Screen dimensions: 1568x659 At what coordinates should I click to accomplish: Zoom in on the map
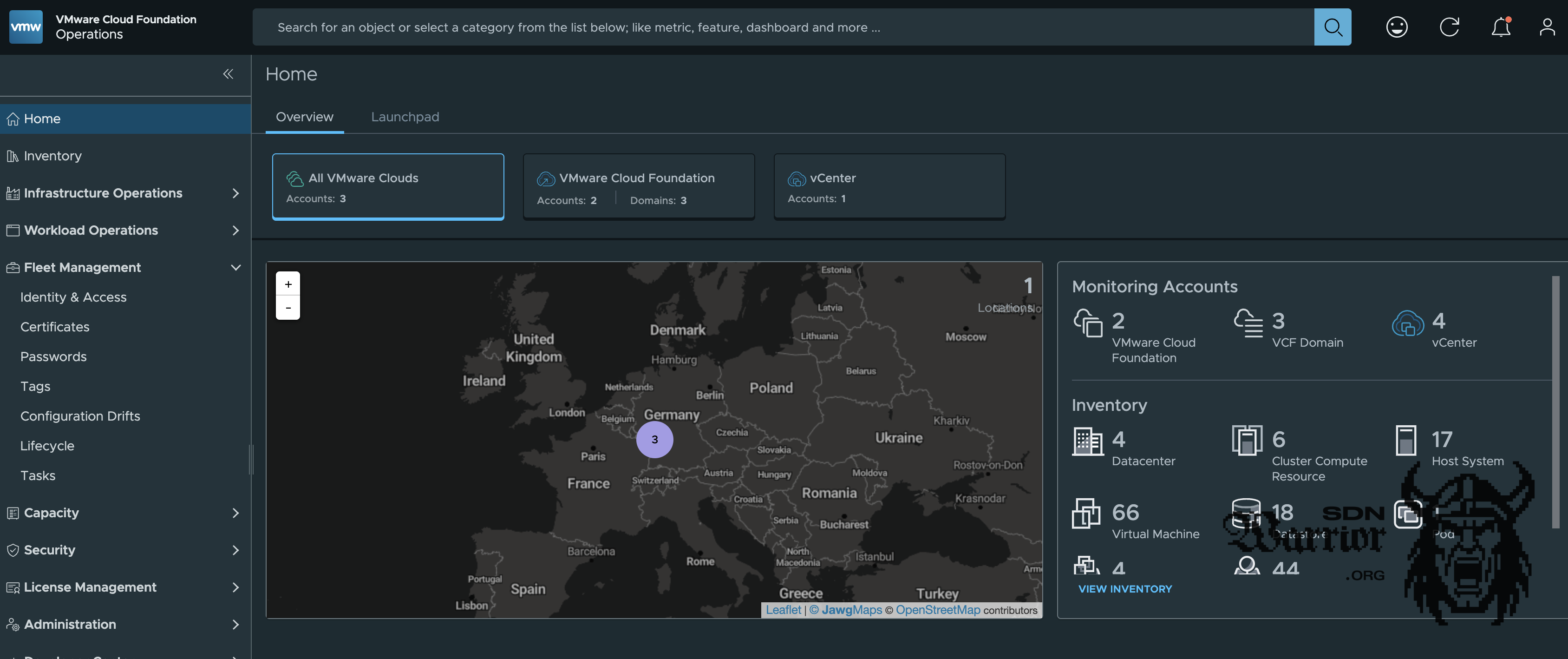pyautogui.click(x=288, y=284)
